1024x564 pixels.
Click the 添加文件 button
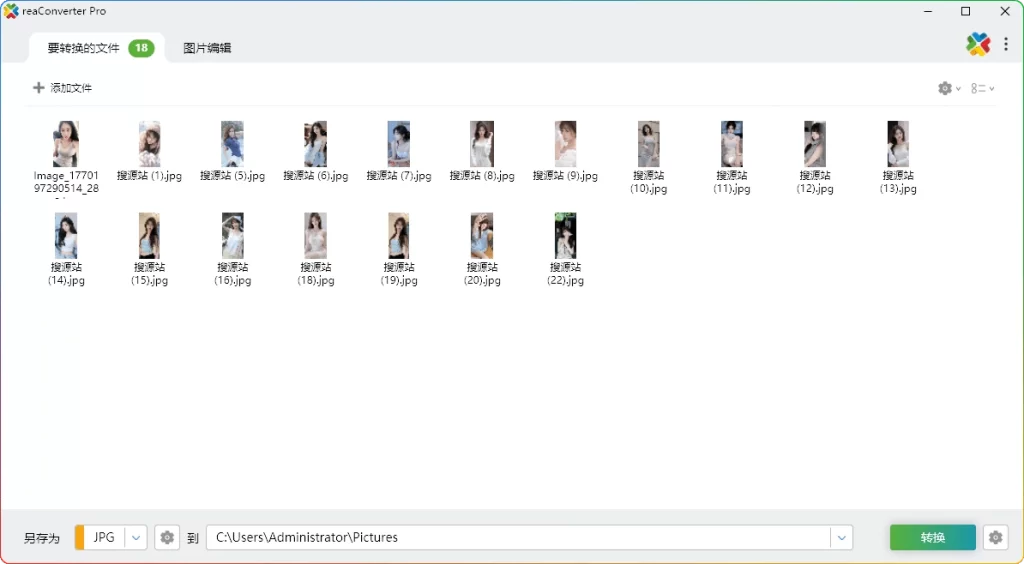pos(63,87)
